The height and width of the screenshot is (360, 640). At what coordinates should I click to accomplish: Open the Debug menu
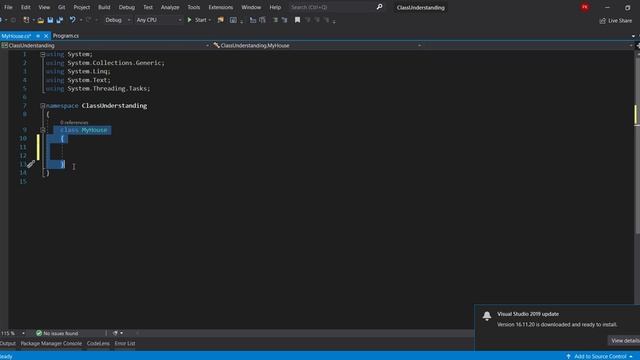[127, 7]
